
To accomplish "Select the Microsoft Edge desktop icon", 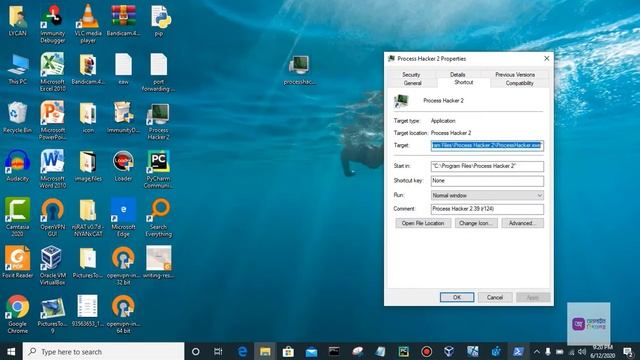I will pyautogui.click(x=123, y=217).
